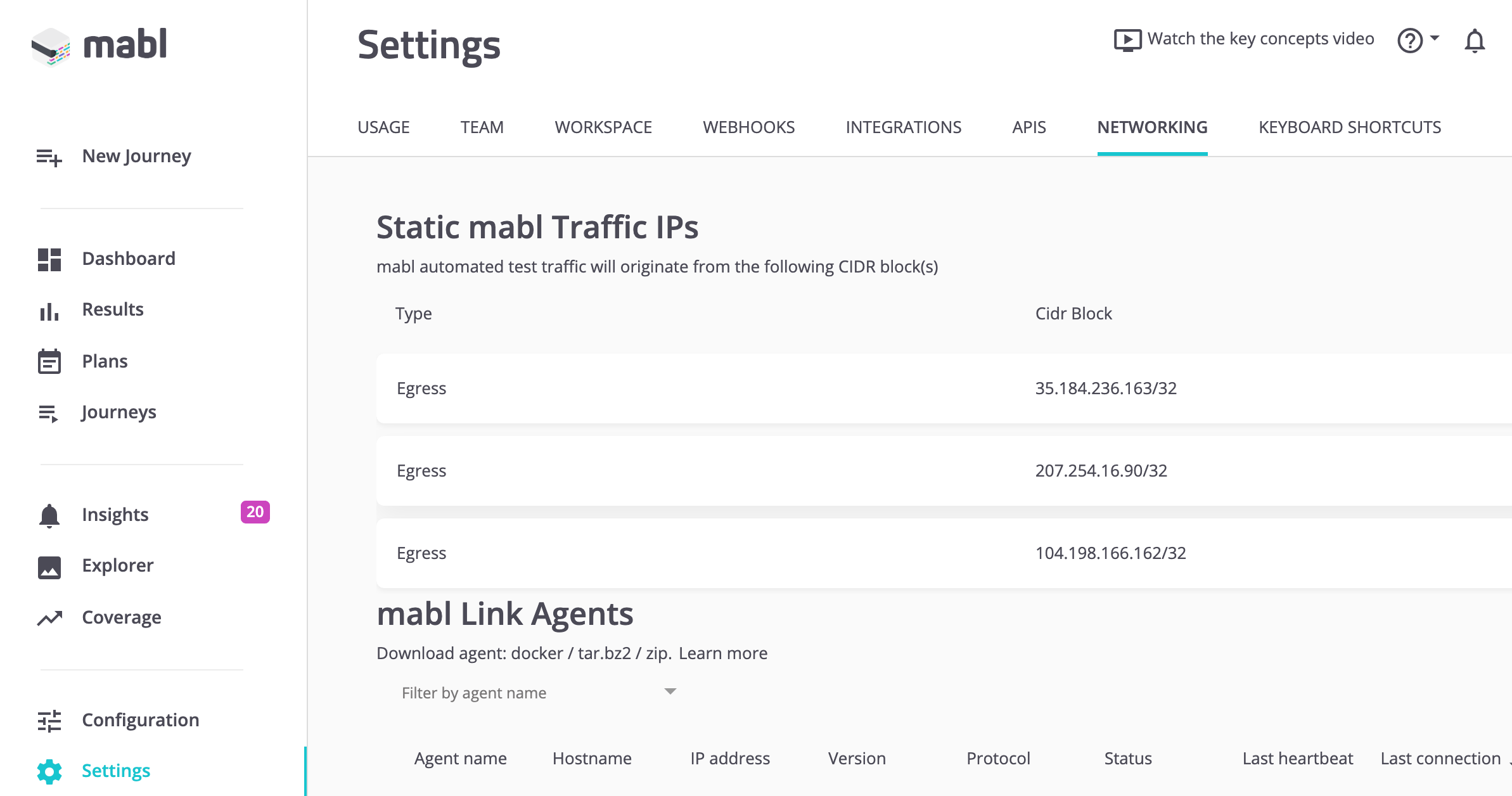Select the Journeys icon
Screen dimensions: 1512x796
click(x=49, y=413)
